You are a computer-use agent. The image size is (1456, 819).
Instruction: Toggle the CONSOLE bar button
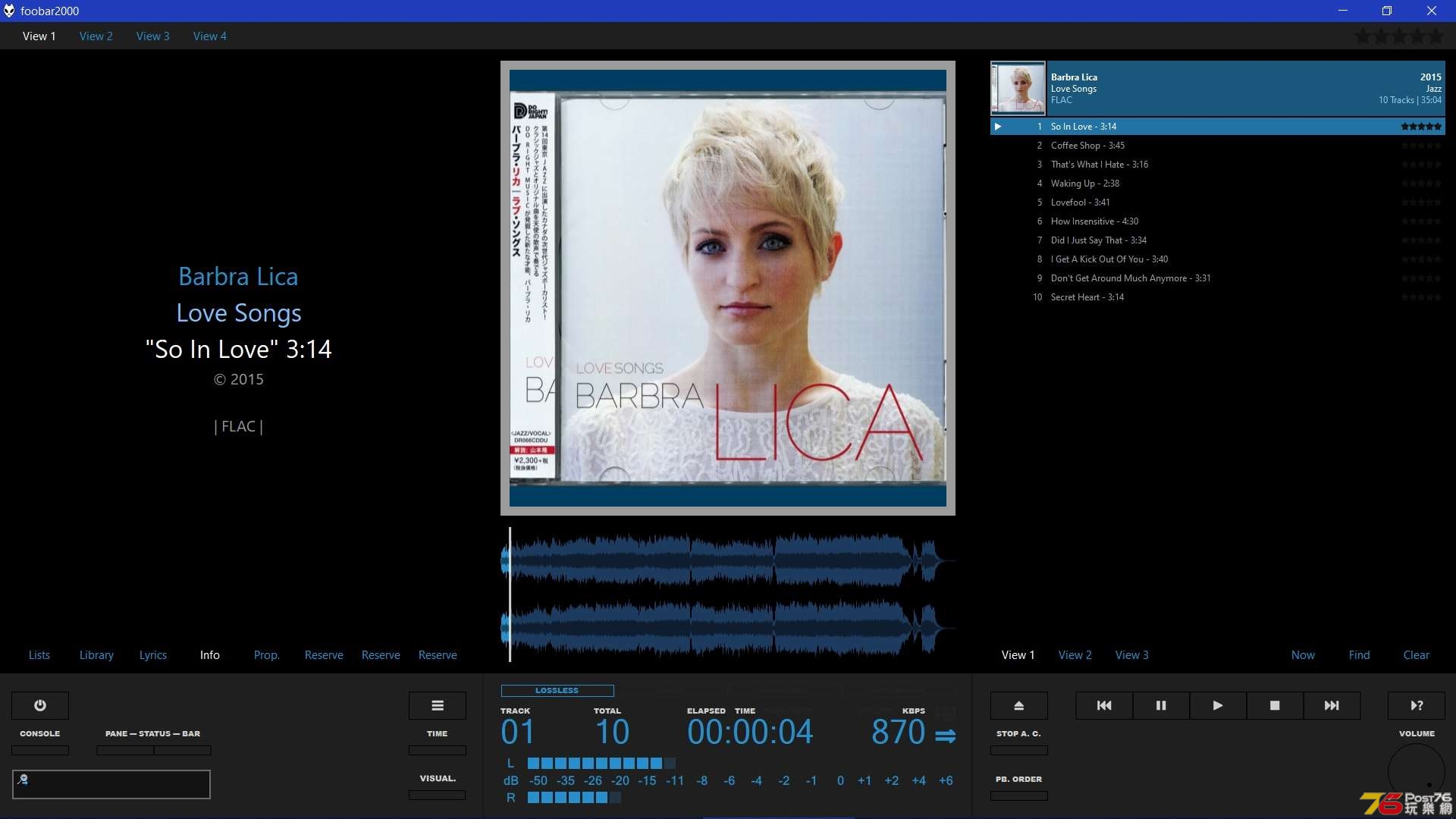pos(40,750)
